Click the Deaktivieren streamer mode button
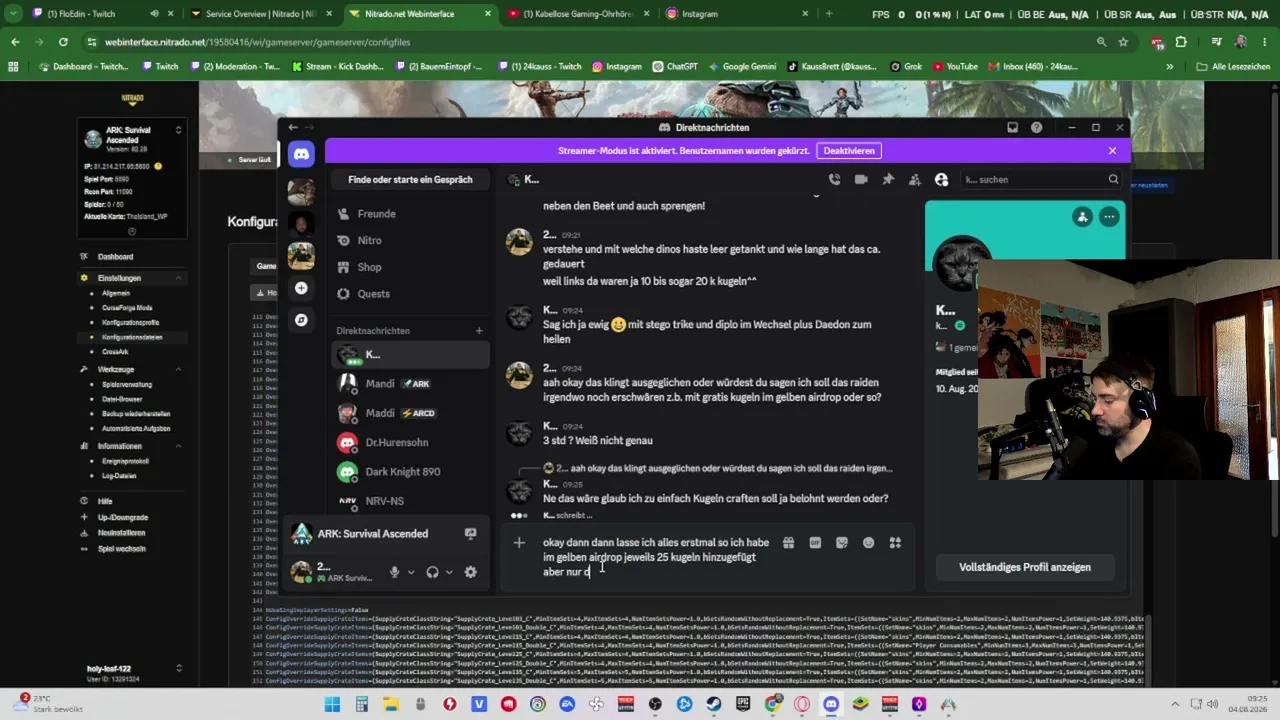Screen dimensions: 1280x720 click(849, 151)
